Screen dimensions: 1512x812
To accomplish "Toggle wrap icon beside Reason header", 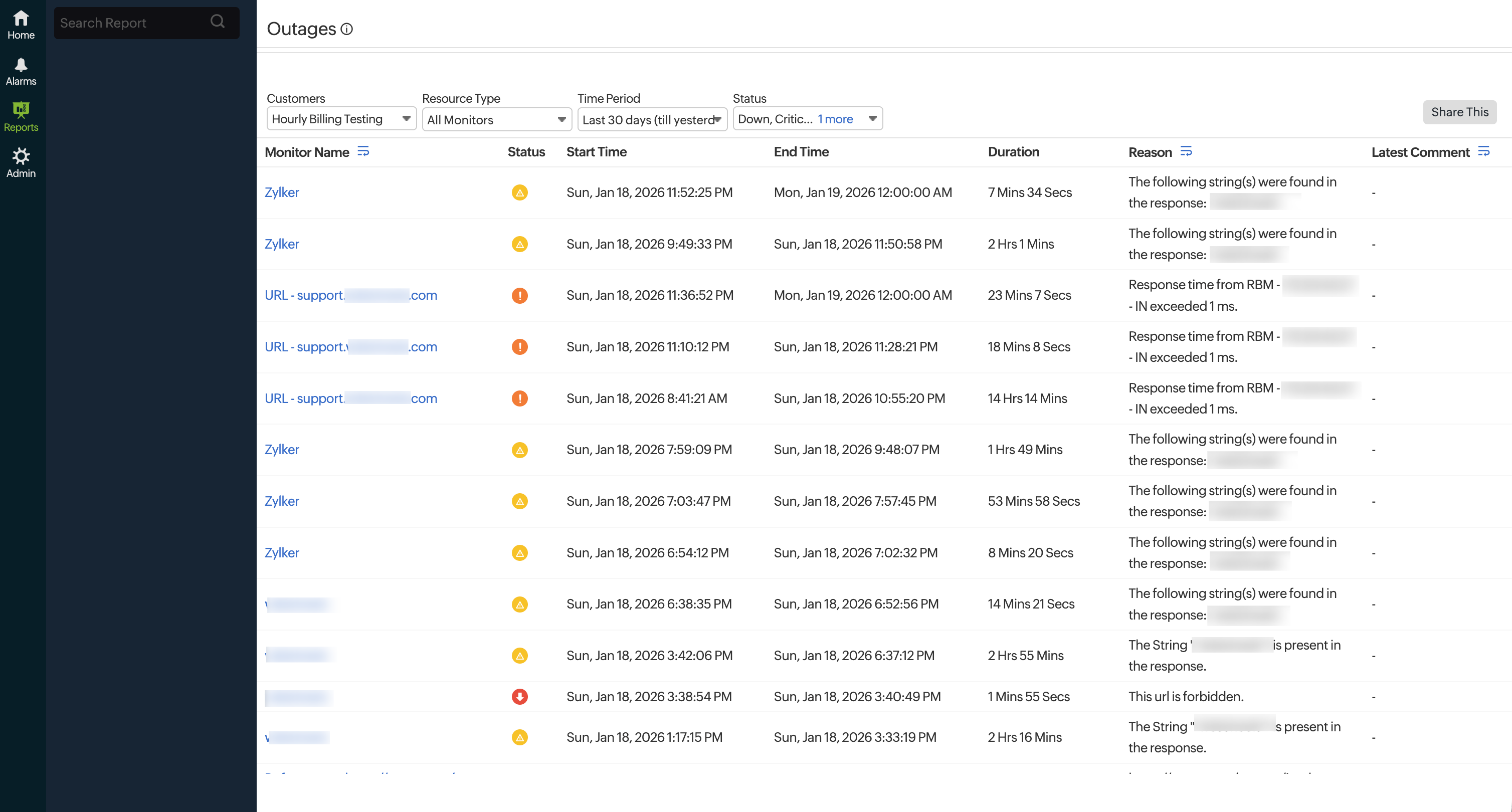I will [1186, 151].
